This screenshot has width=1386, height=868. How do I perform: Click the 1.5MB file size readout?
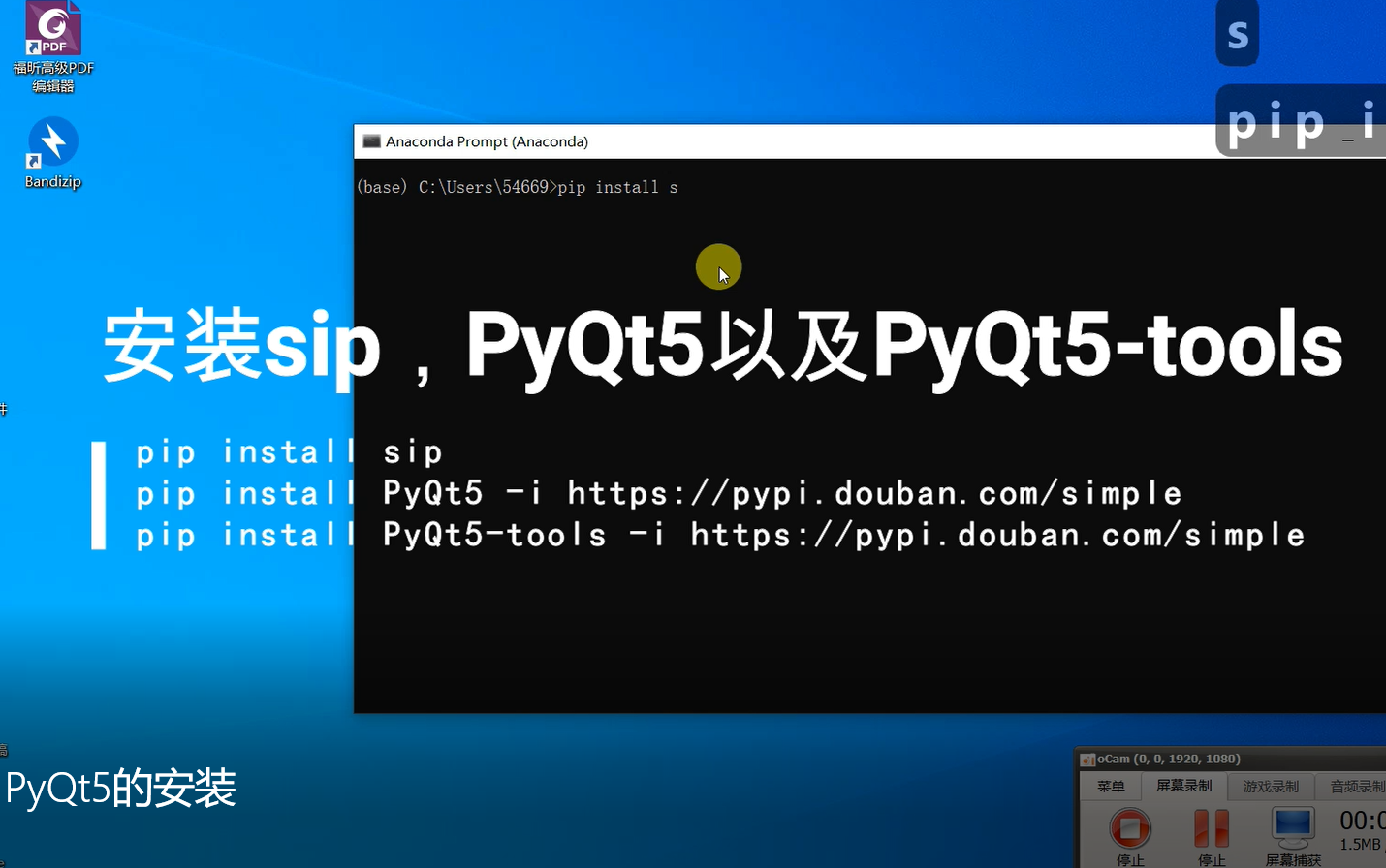pos(1360,845)
